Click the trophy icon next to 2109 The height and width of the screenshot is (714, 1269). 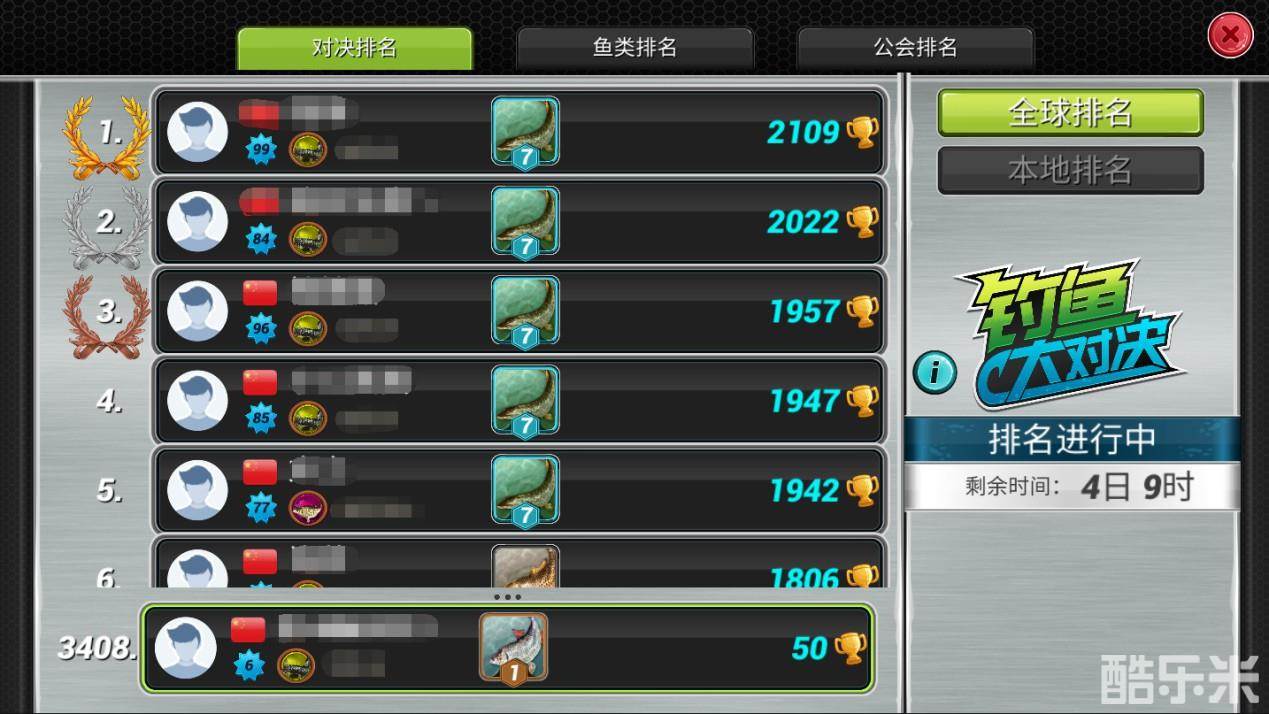pos(862,132)
